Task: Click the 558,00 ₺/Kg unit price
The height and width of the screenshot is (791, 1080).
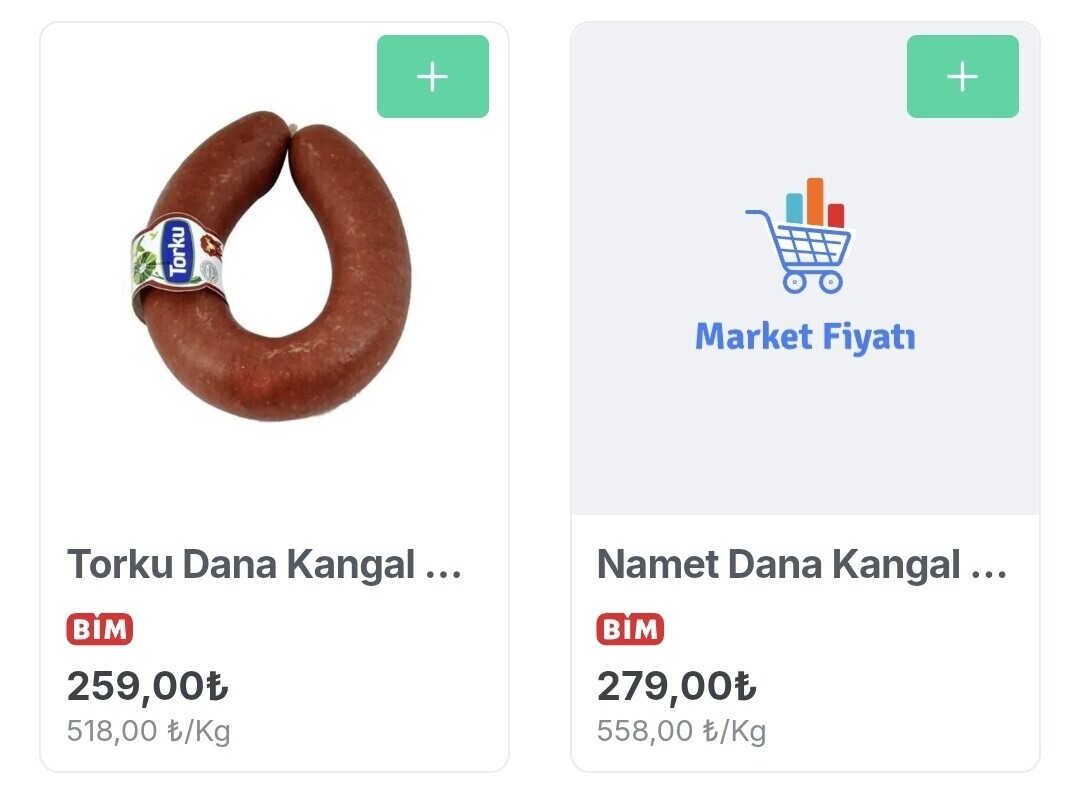Action: click(681, 731)
